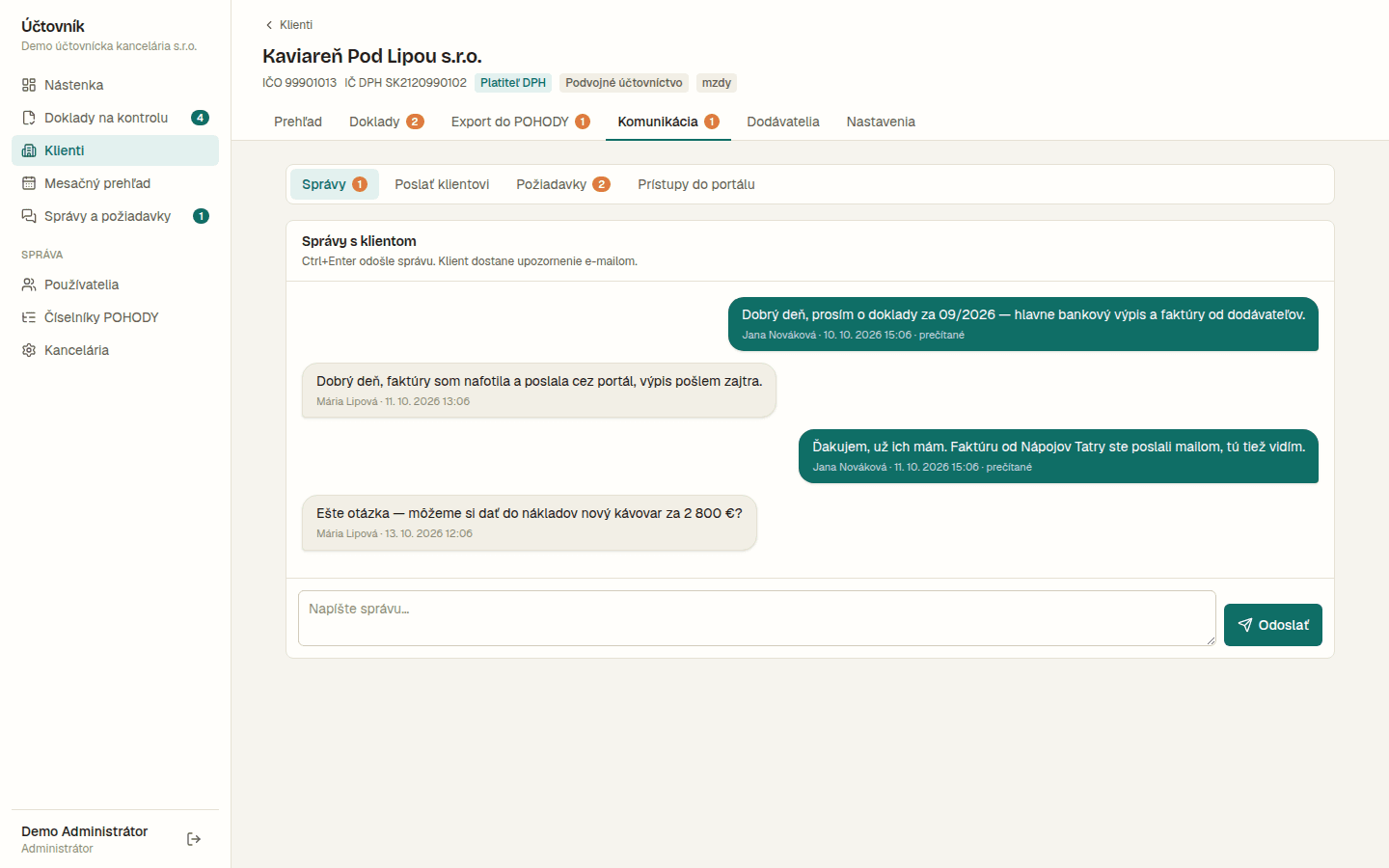Open the Prístupy do portálu sub-tab

tap(696, 184)
